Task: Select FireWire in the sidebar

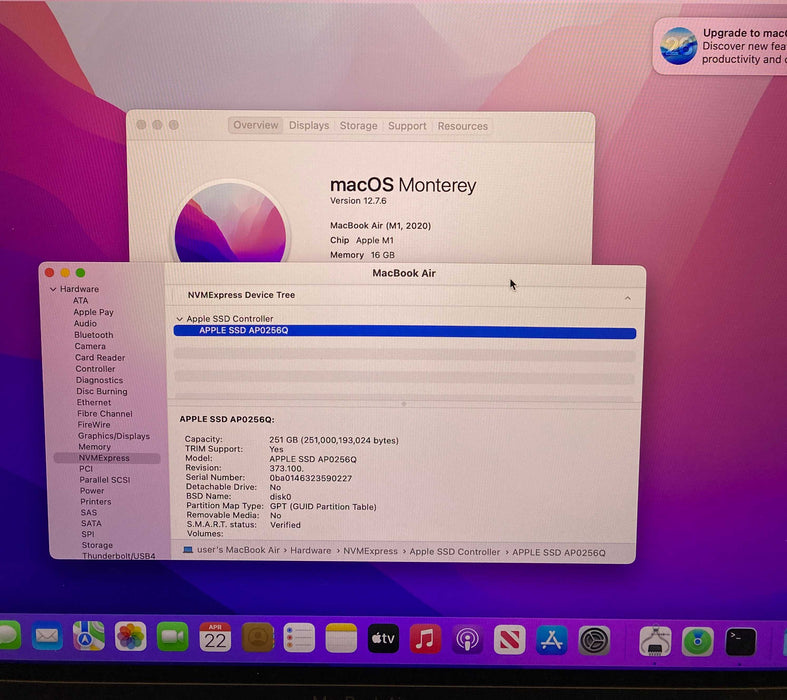Action: (94, 425)
